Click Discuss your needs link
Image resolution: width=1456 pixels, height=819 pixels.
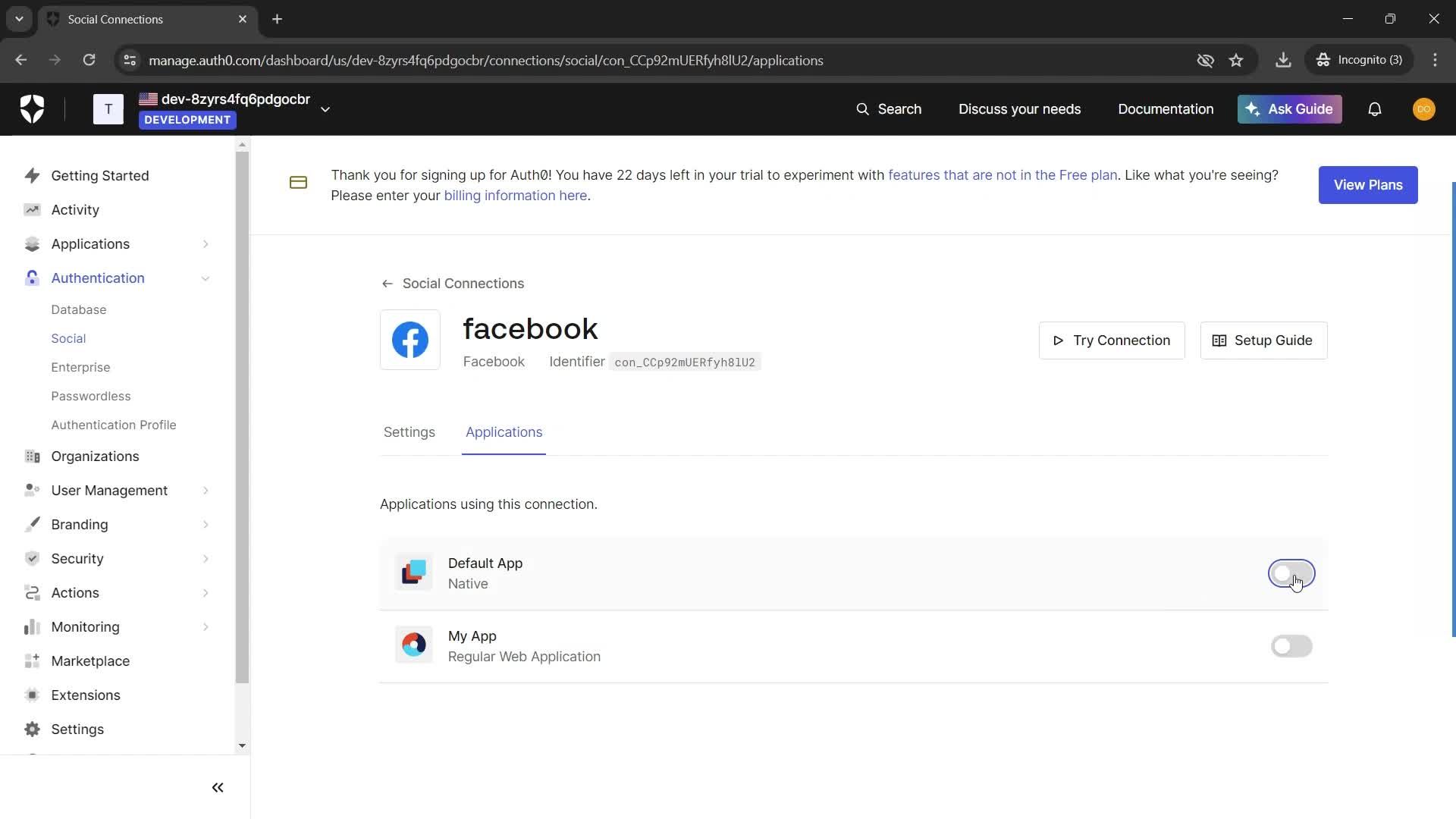[1019, 109]
